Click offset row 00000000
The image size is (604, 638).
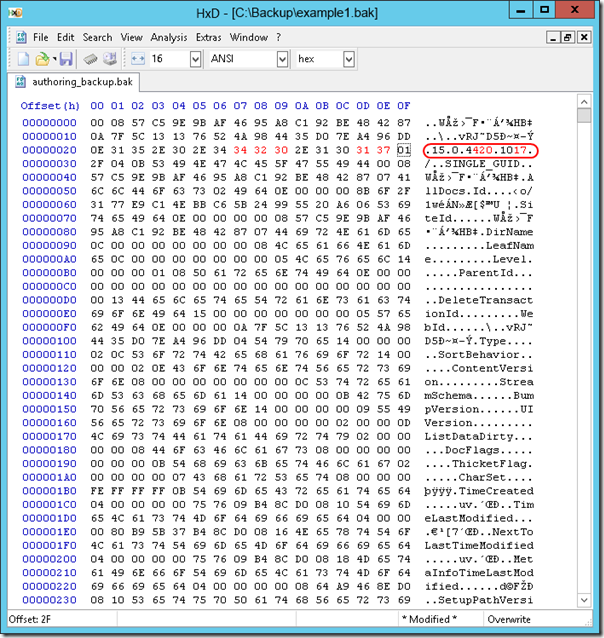49,123
